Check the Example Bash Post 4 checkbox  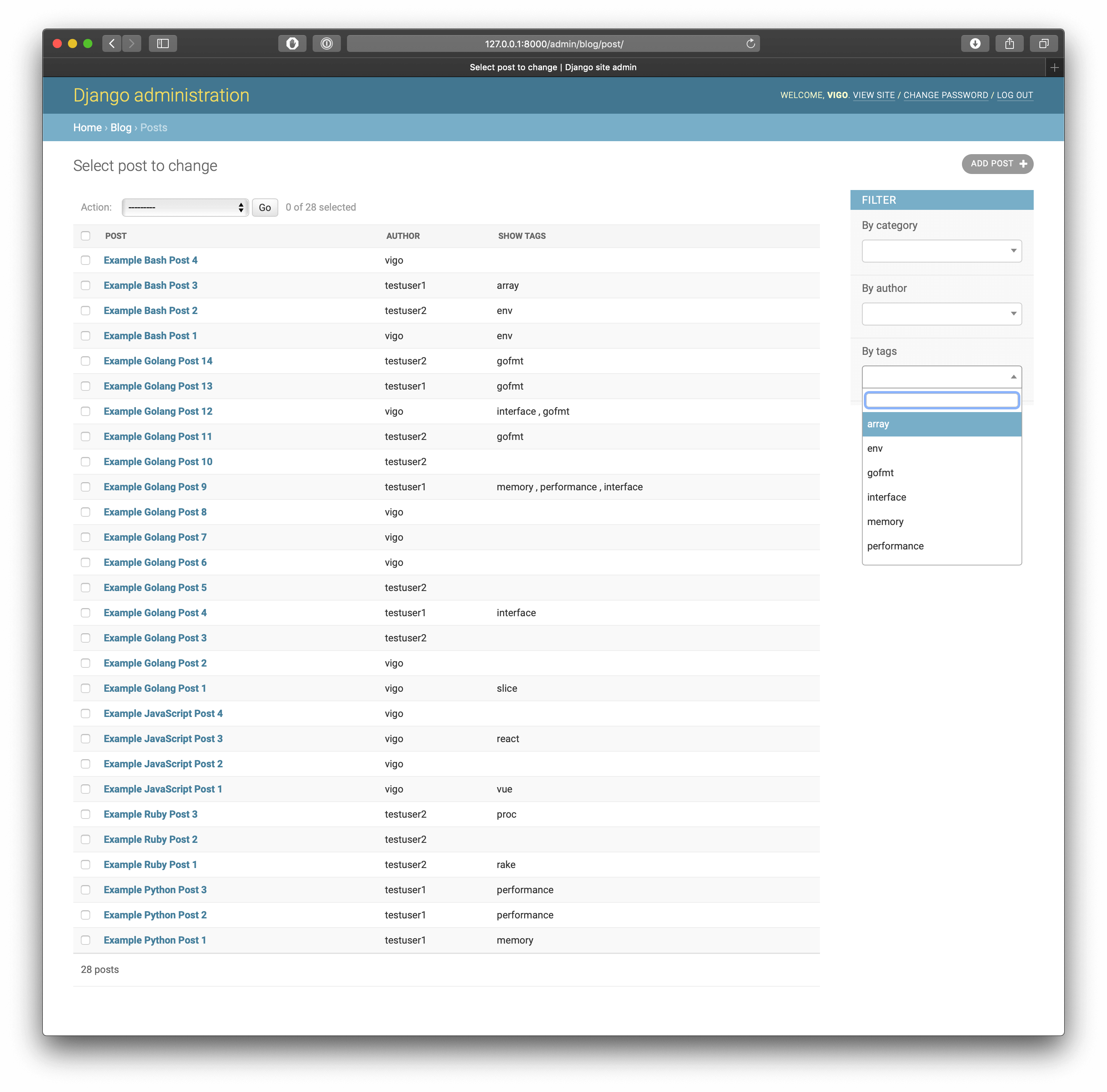click(x=86, y=260)
